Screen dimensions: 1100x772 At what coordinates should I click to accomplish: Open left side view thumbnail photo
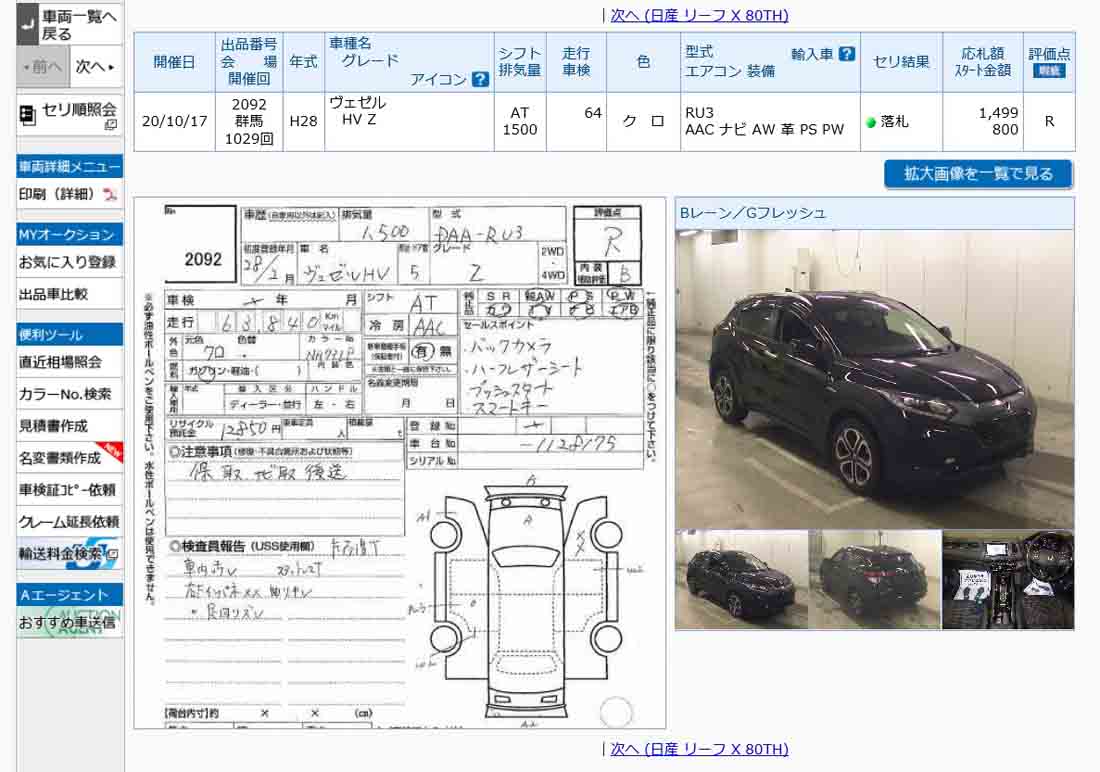(742, 580)
